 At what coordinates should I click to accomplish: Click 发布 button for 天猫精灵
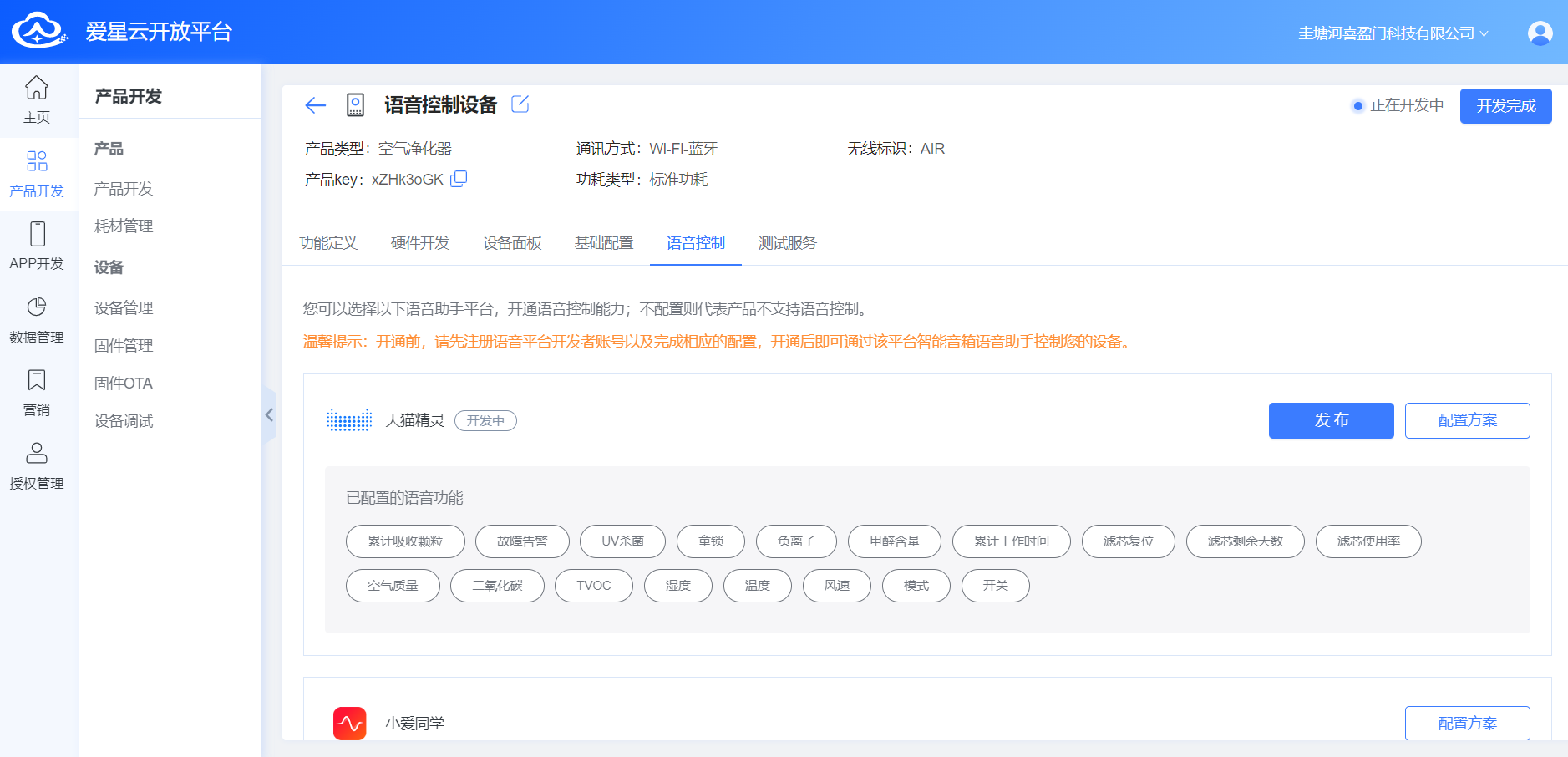pyautogui.click(x=1331, y=420)
